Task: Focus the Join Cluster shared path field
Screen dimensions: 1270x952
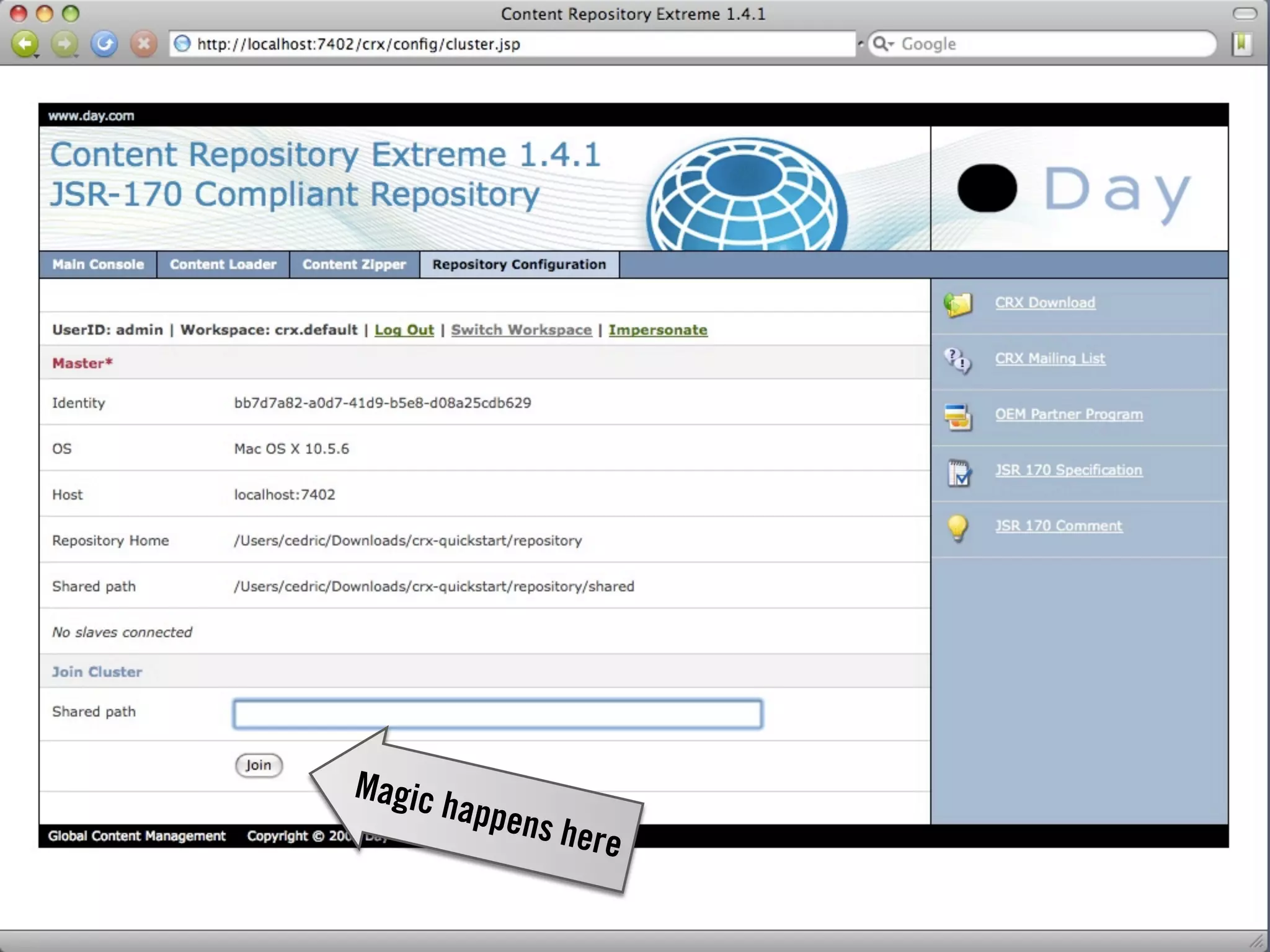Action: (497, 714)
